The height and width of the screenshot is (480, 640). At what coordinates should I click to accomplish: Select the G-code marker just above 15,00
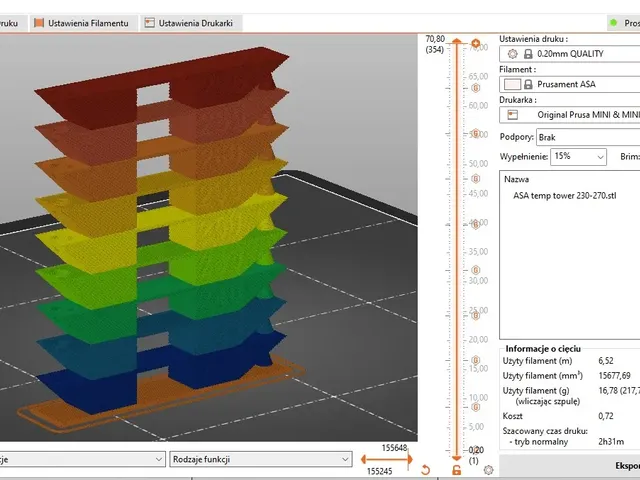click(x=476, y=360)
